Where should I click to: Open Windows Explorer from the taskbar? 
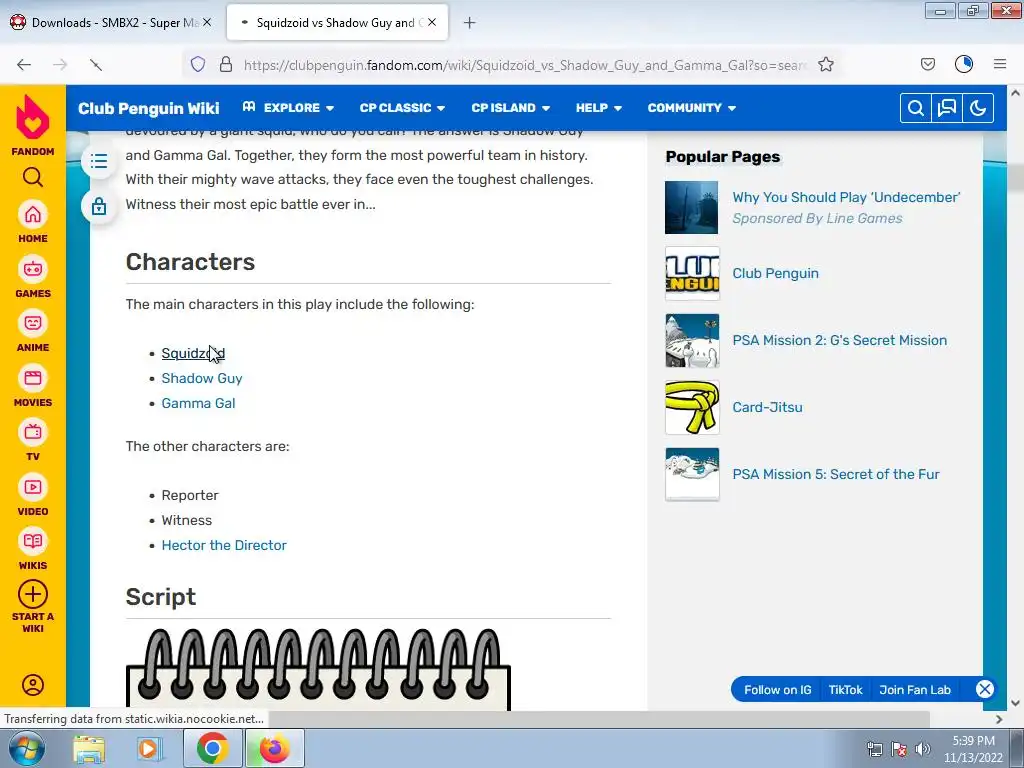(x=89, y=749)
